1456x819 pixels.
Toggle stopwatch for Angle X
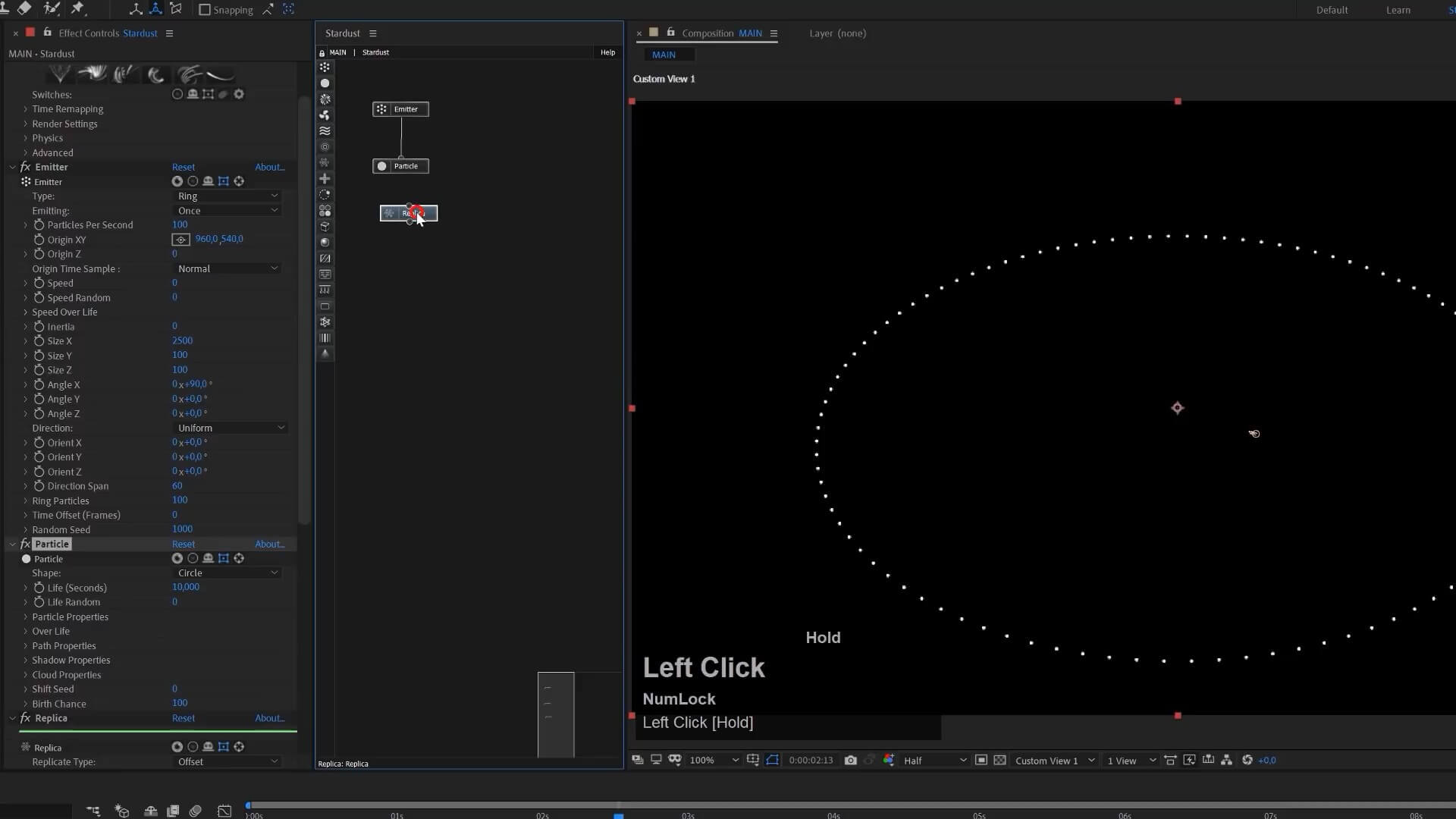pos(39,384)
